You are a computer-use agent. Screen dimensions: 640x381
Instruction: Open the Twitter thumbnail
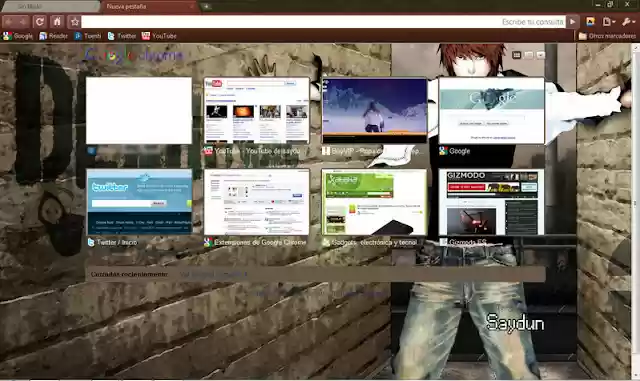point(139,202)
